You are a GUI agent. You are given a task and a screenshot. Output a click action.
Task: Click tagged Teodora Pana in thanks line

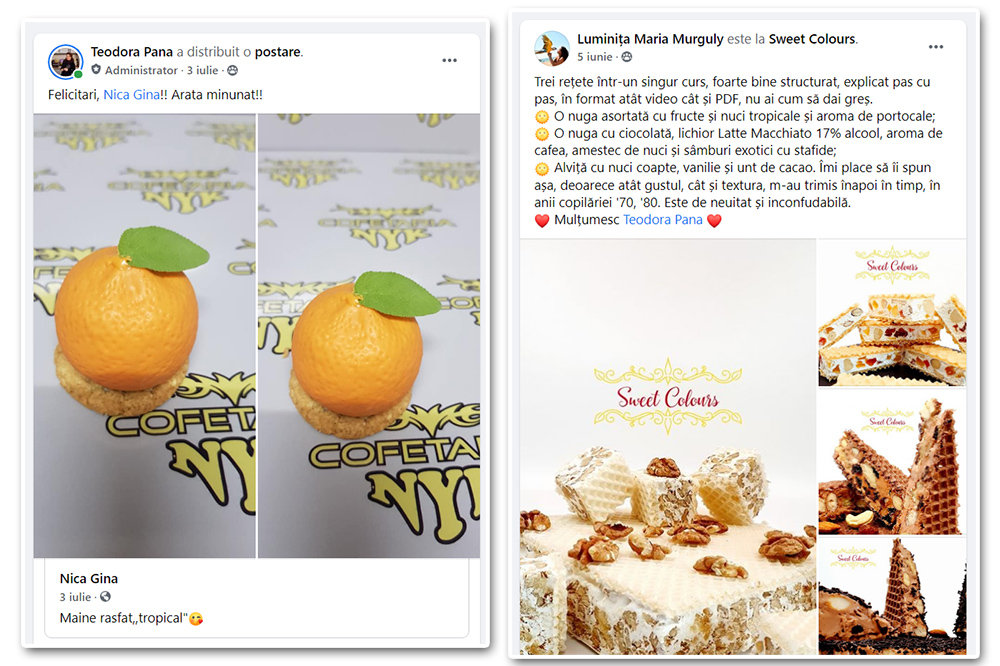coord(663,219)
